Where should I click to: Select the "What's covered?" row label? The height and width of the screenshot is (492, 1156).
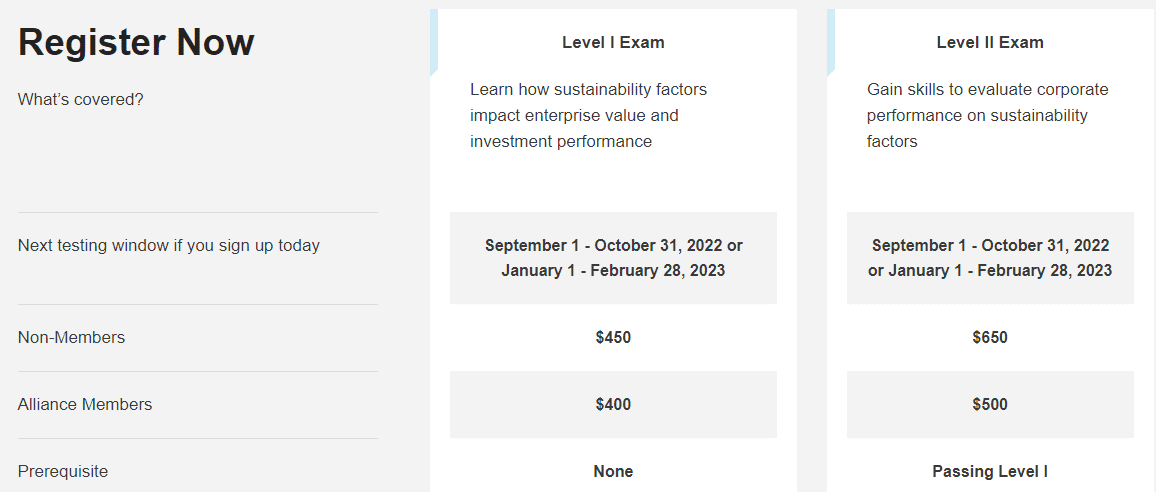coord(81,100)
